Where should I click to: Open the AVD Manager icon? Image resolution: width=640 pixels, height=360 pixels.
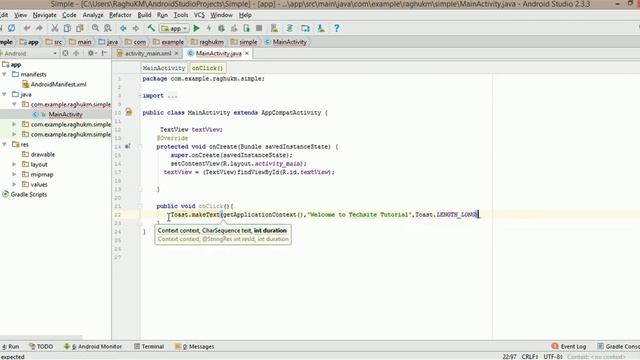[x=274, y=28]
